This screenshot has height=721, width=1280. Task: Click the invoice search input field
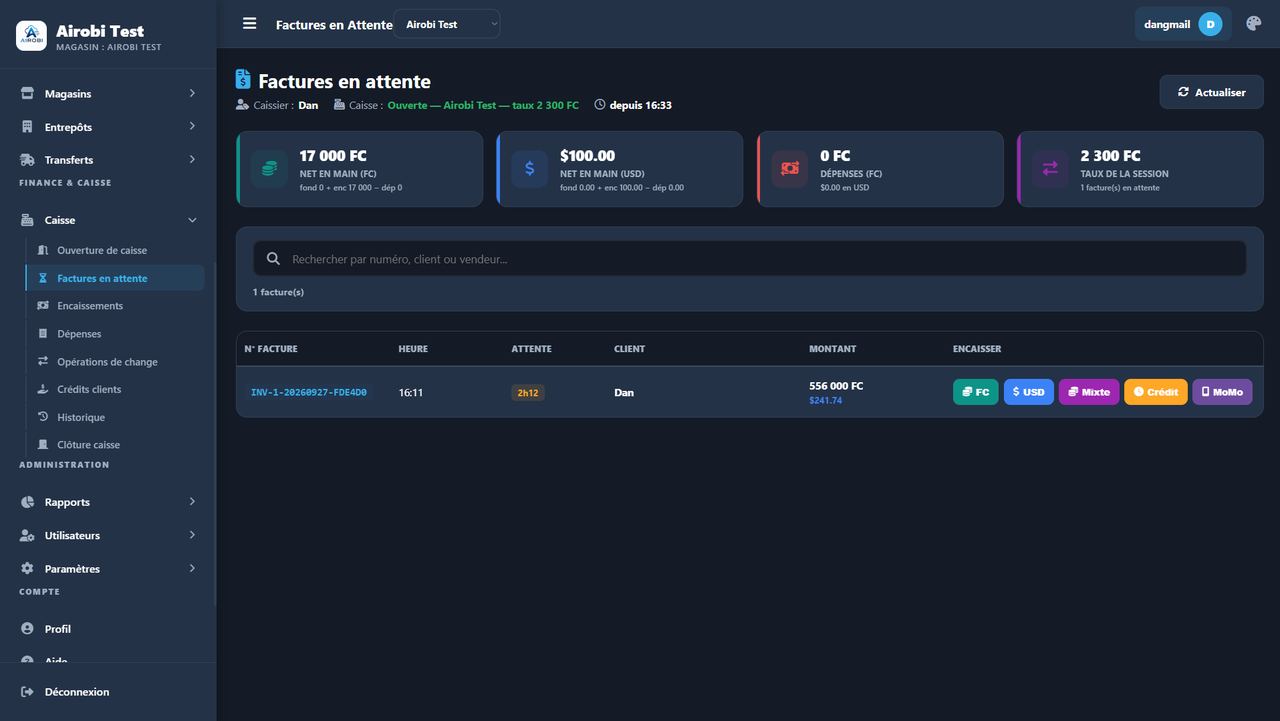750,259
